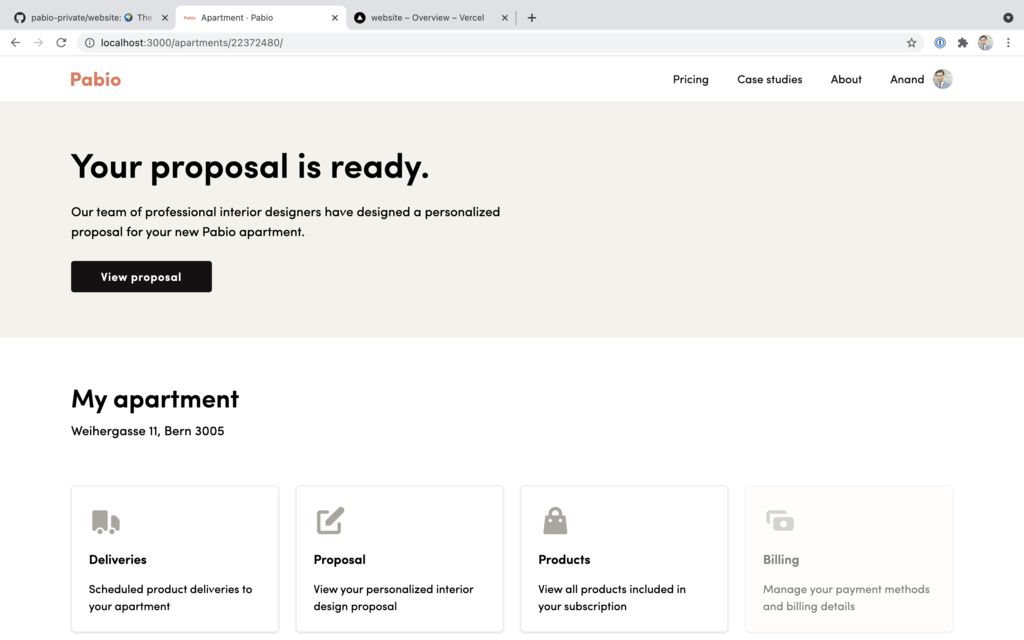Click 'Your proposal is ready.' heading
The width and height of the screenshot is (1024, 640).
pyautogui.click(x=250, y=166)
